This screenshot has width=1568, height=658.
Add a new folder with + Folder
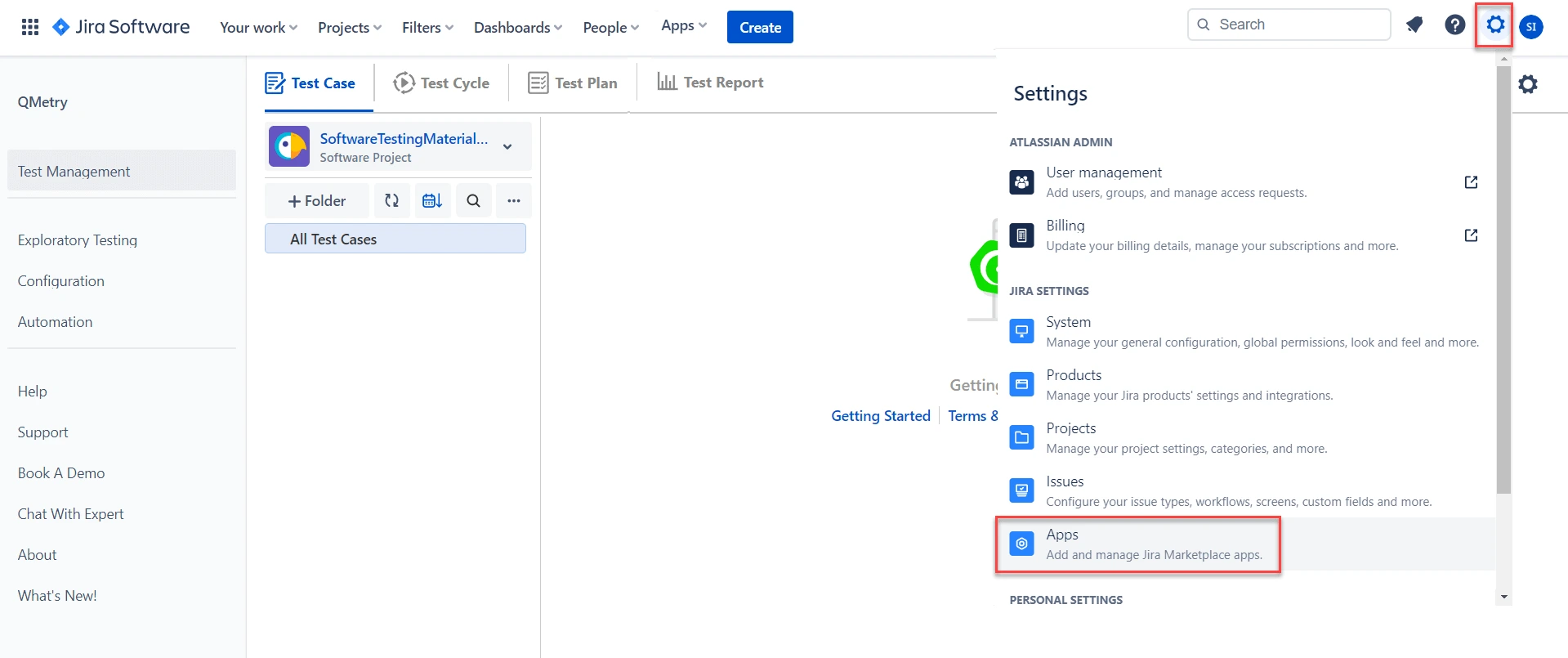tap(317, 200)
